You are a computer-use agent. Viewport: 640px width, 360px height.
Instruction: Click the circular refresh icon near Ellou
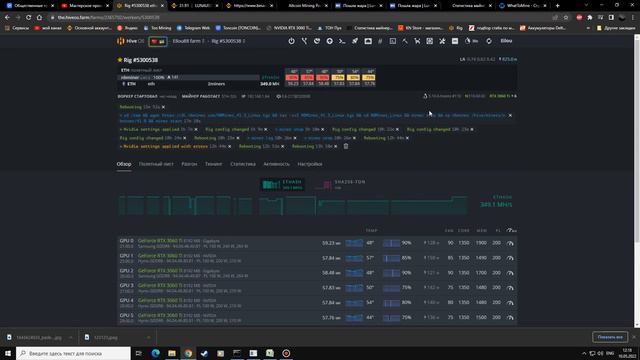point(489,41)
